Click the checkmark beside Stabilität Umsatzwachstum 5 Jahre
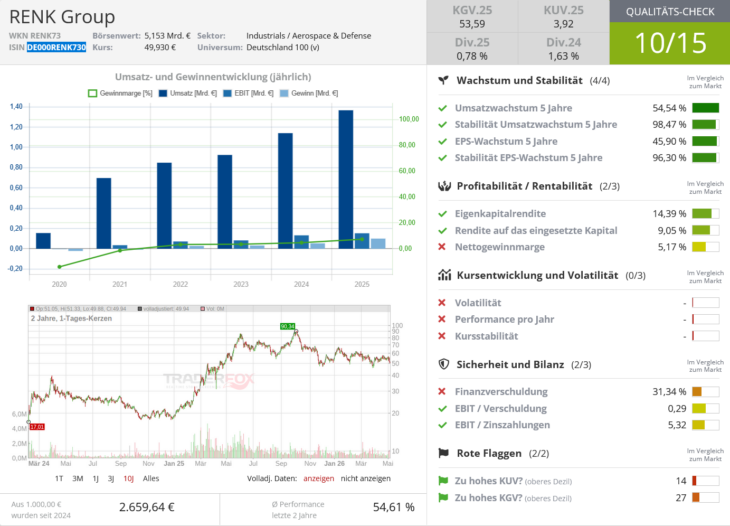This screenshot has height=526, width=730. tap(442, 125)
